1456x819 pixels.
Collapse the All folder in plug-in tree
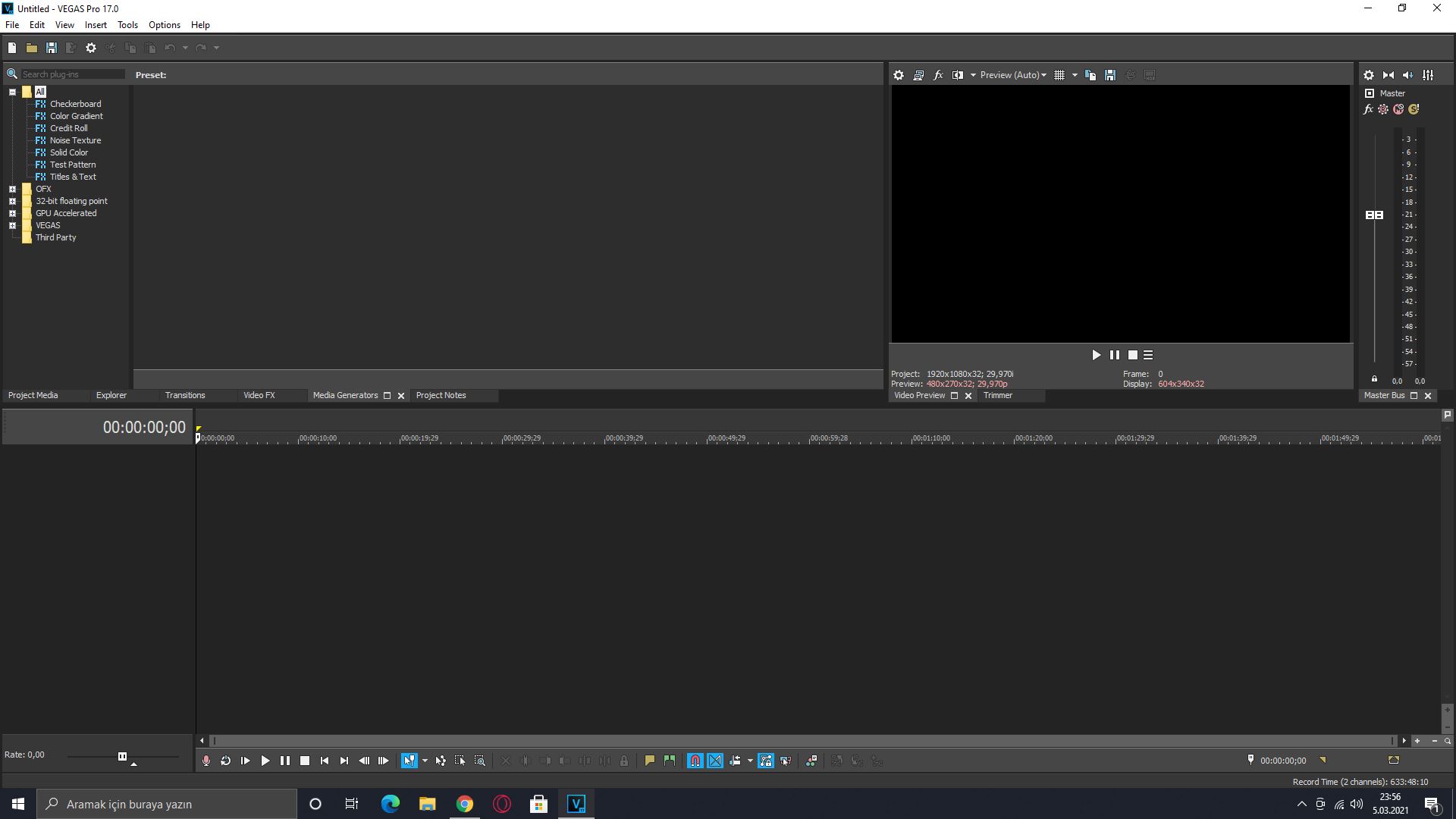[12, 92]
